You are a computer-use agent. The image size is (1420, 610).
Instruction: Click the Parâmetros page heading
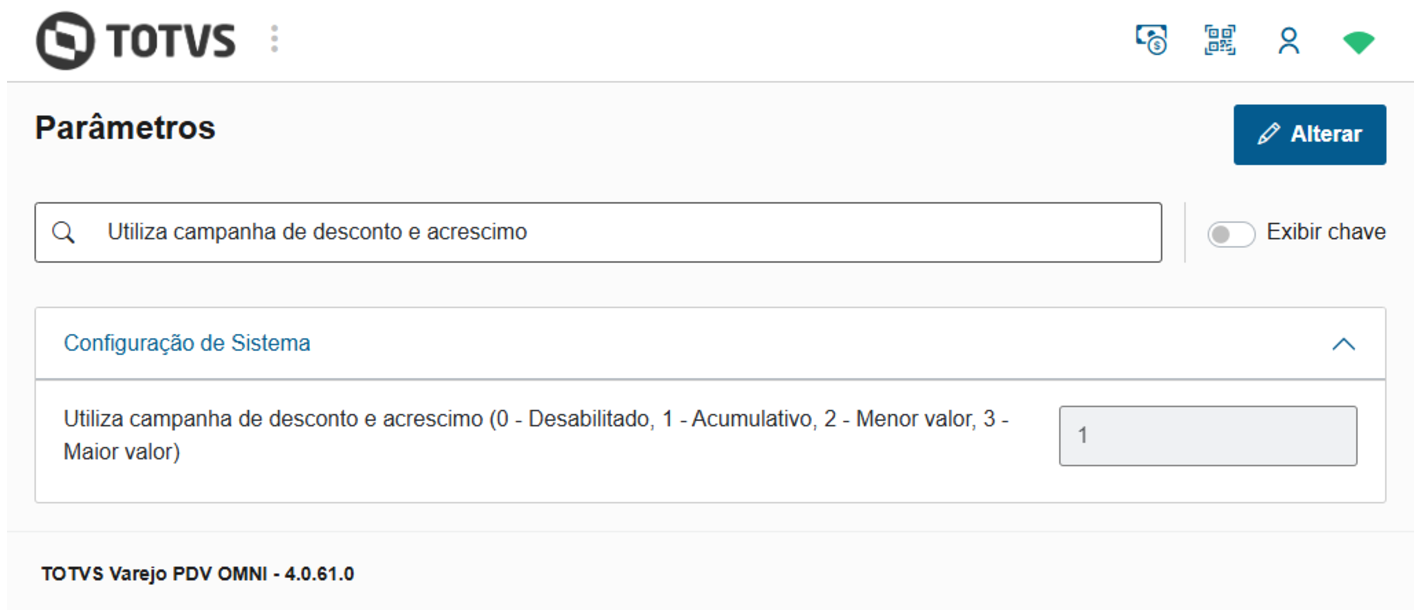[x=125, y=128]
